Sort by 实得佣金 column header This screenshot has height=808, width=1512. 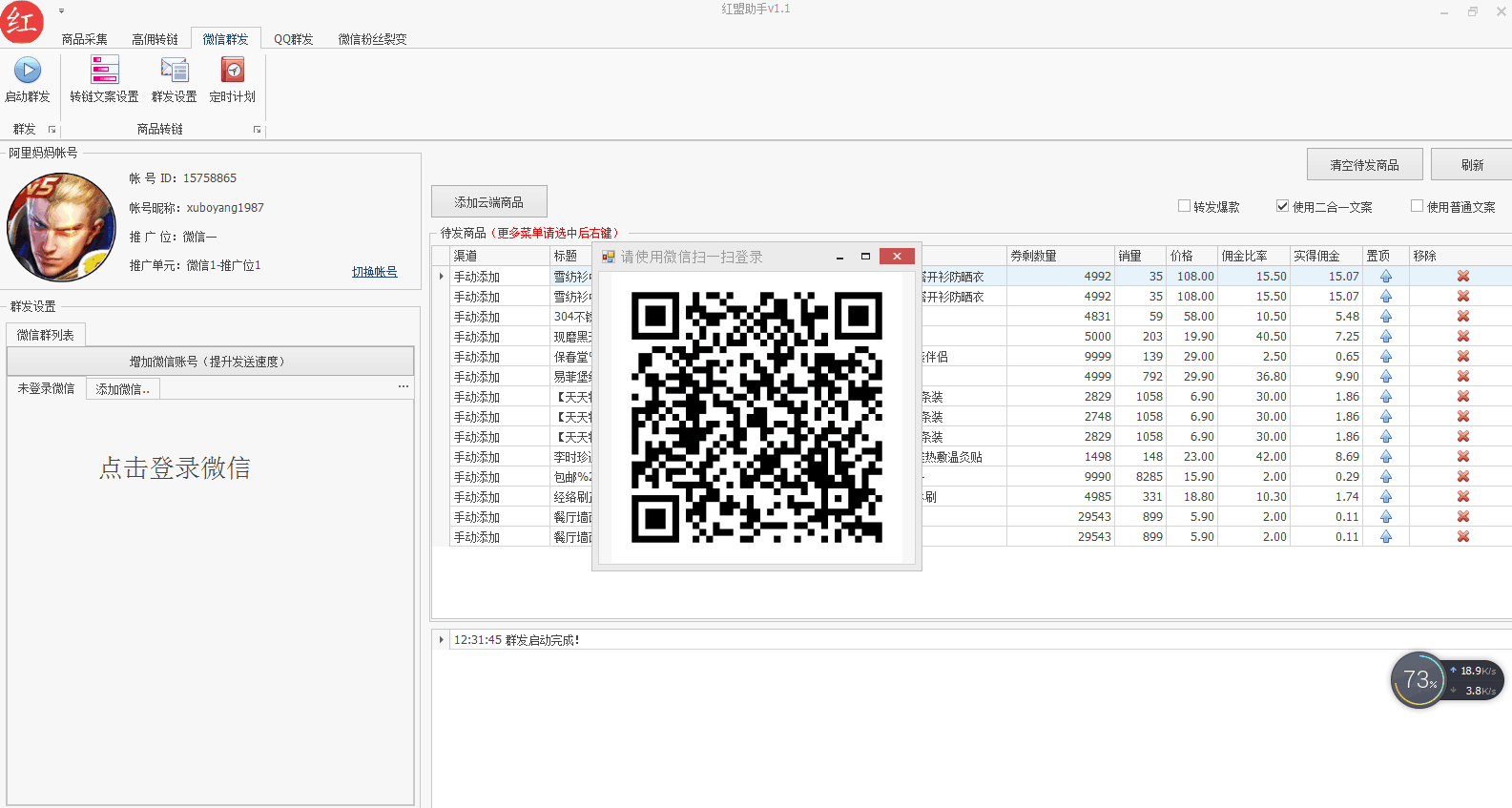(1327, 256)
